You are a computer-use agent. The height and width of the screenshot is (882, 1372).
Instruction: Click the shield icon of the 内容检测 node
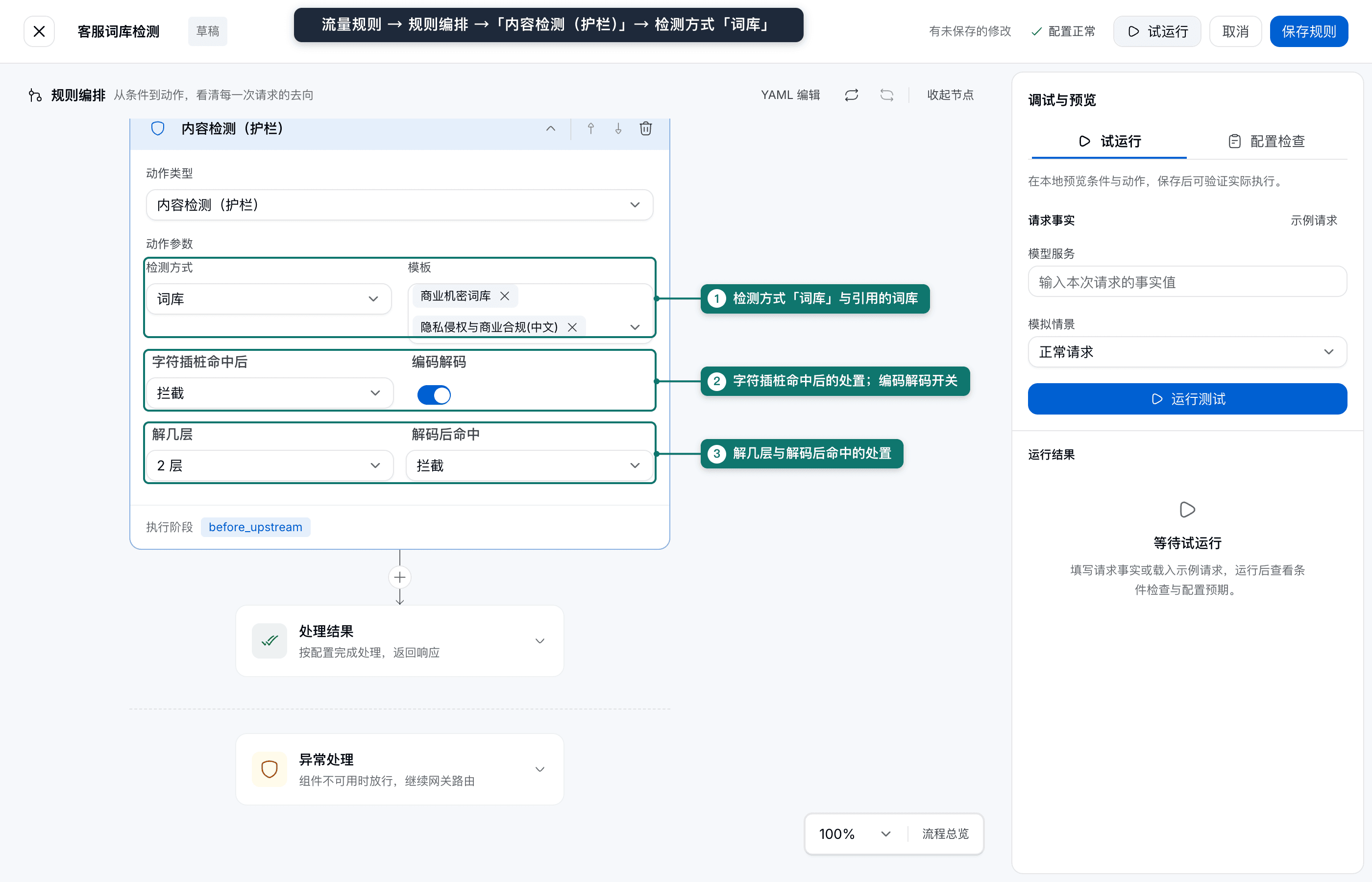(x=157, y=128)
